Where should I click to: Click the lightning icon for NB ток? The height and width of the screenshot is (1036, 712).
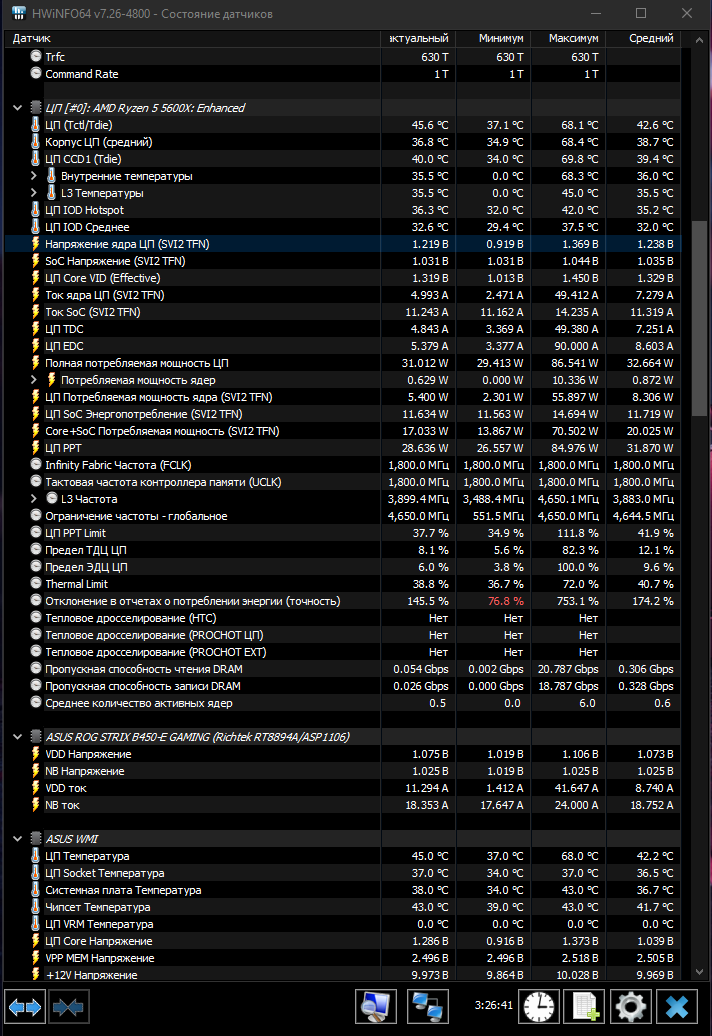point(36,805)
